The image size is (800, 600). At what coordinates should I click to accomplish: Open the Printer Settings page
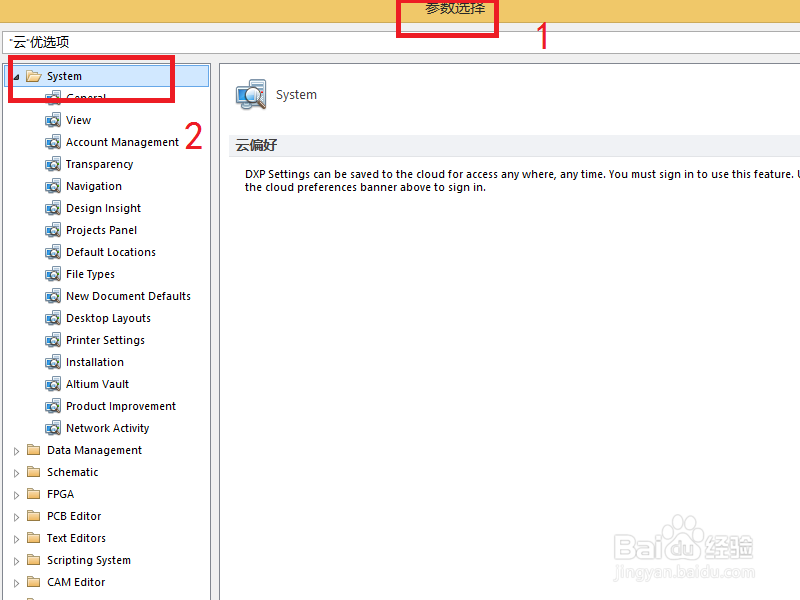pos(106,340)
